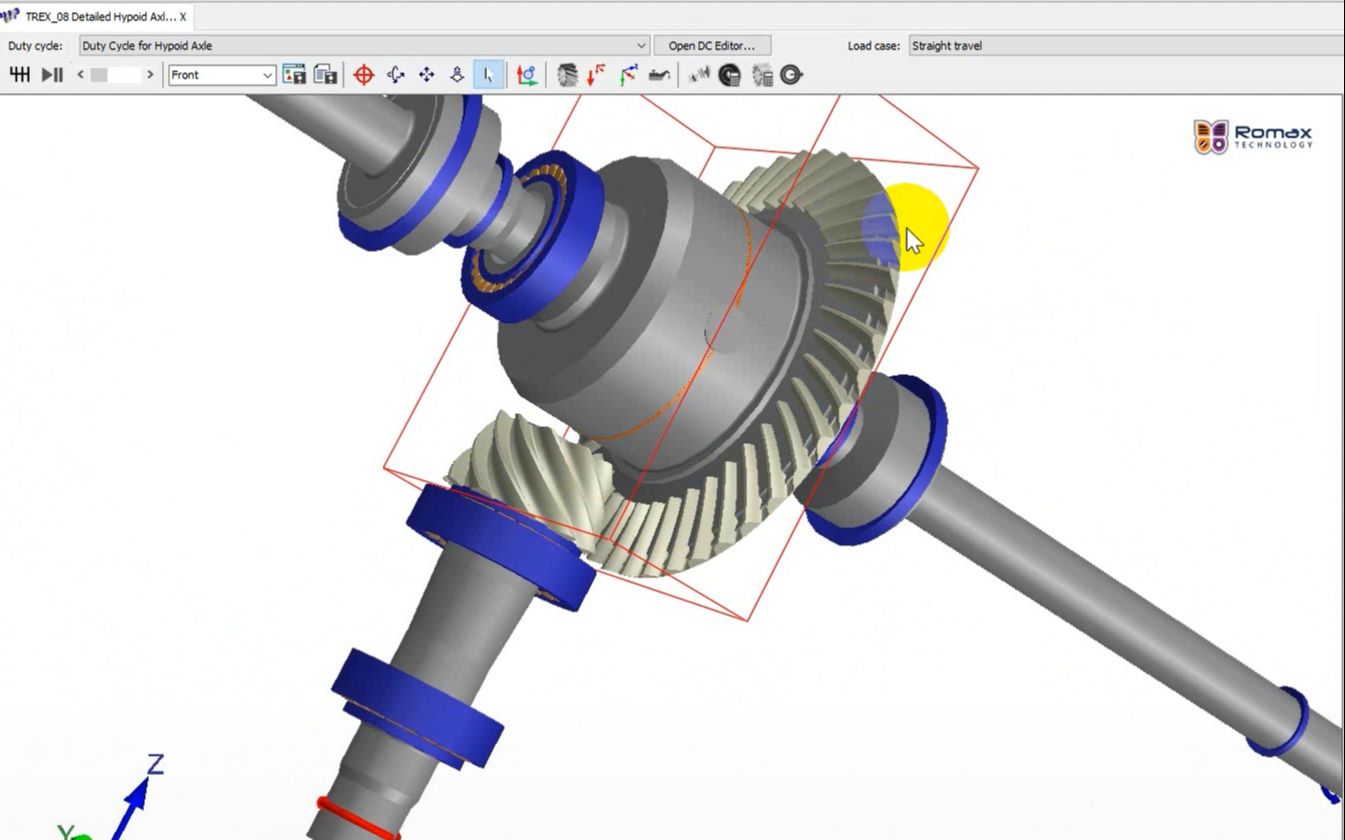This screenshot has width=1345, height=840.
Task: Click the Open DC Editor button
Action: [713, 45]
